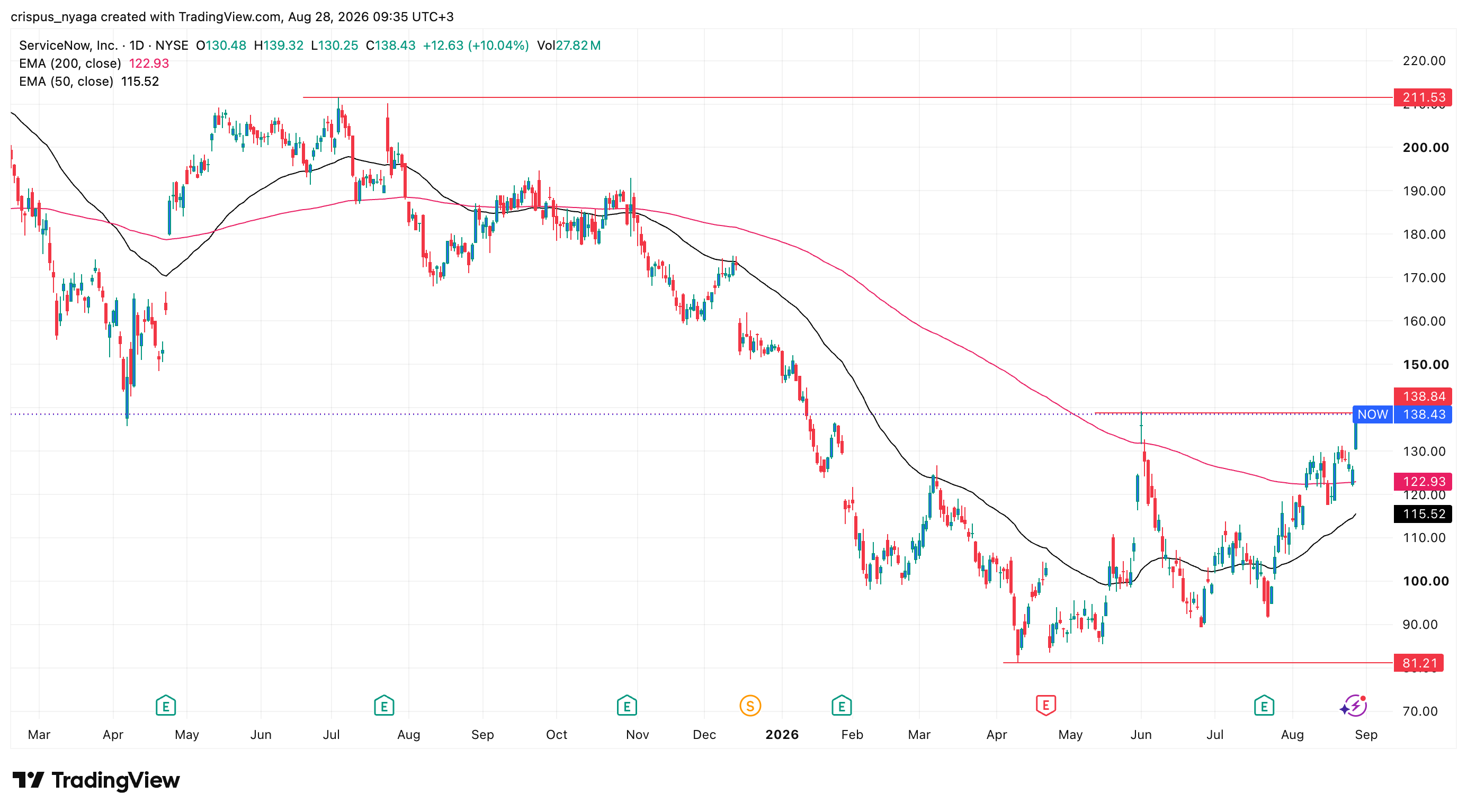Click the Feb label on the time axis
This screenshot has height=812, width=1467.
pos(852,735)
